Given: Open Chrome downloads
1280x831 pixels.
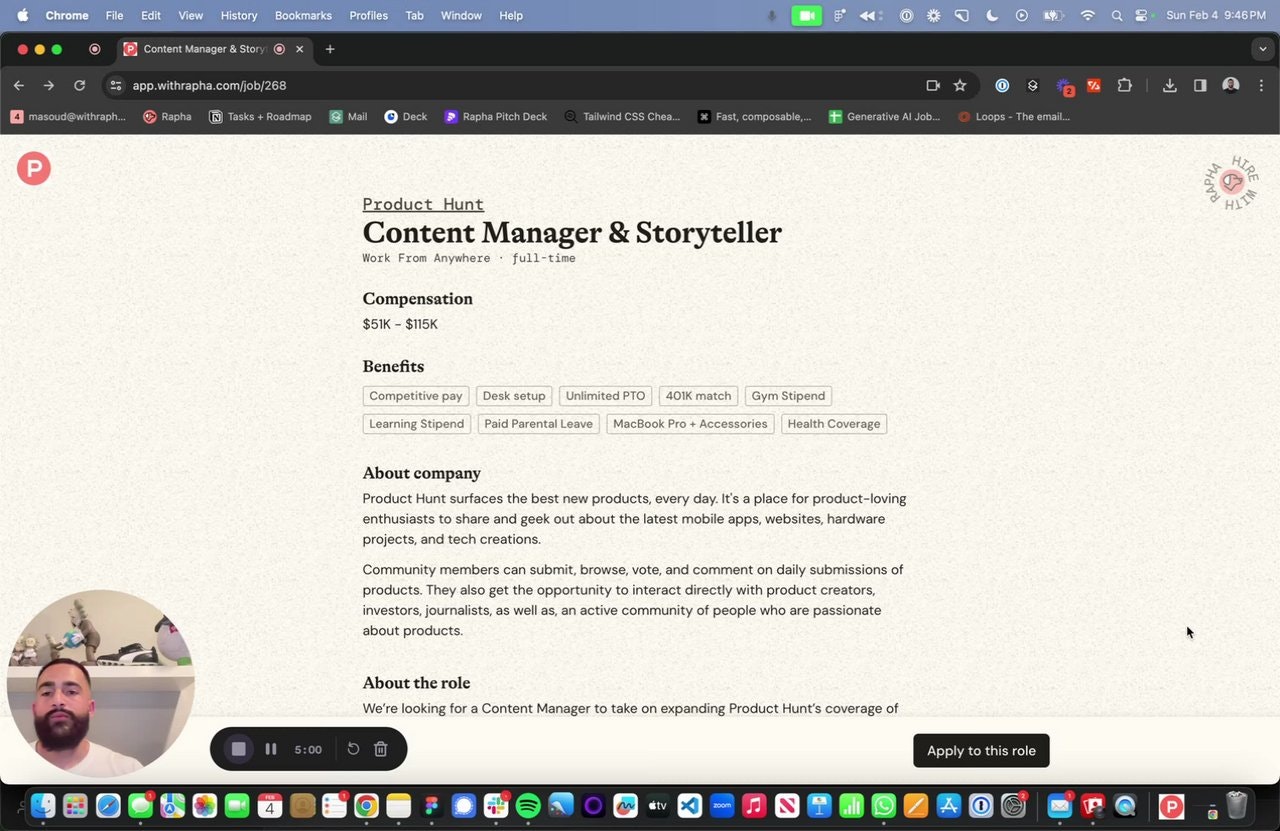Looking at the screenshot, I should [1169, 86].
